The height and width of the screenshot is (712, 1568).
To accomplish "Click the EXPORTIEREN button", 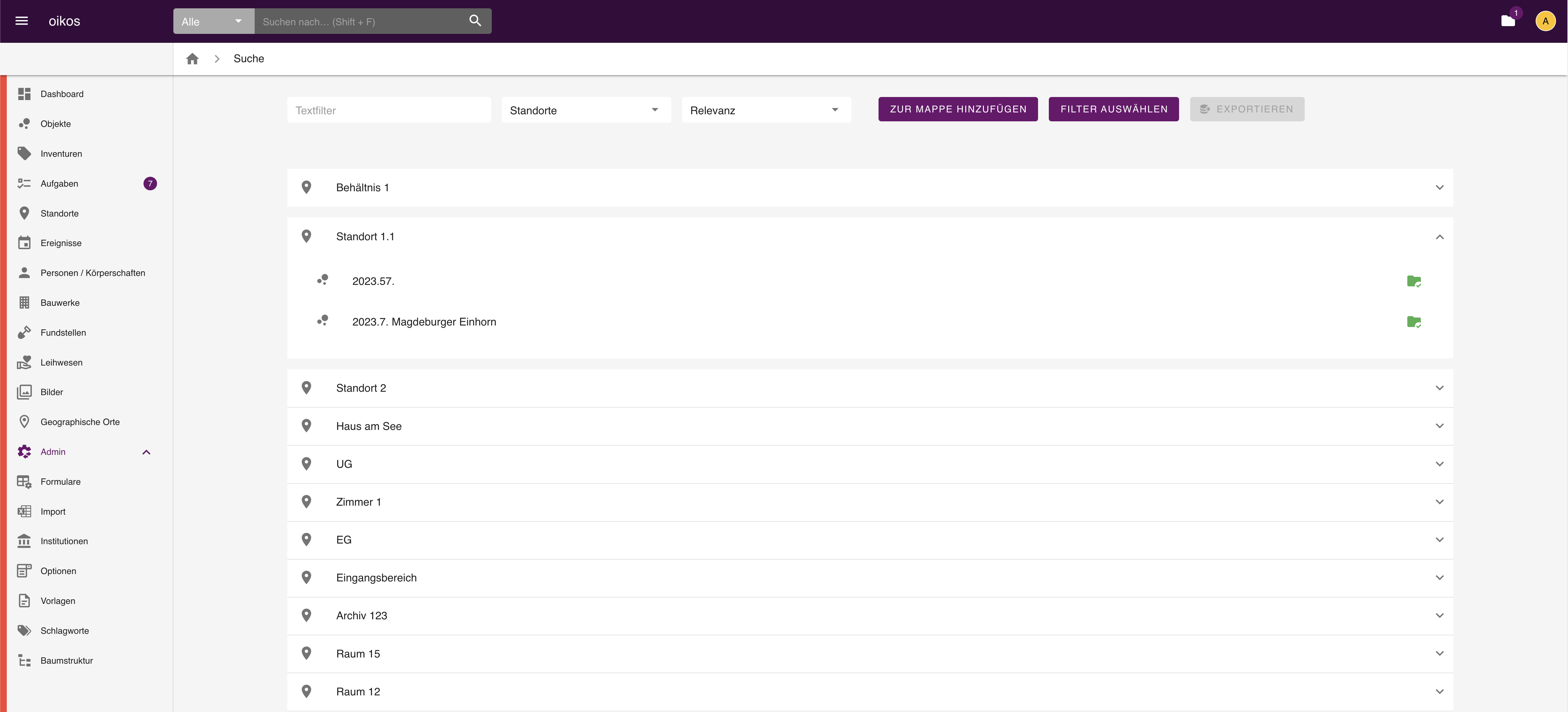I will (x=1247, y=109).
